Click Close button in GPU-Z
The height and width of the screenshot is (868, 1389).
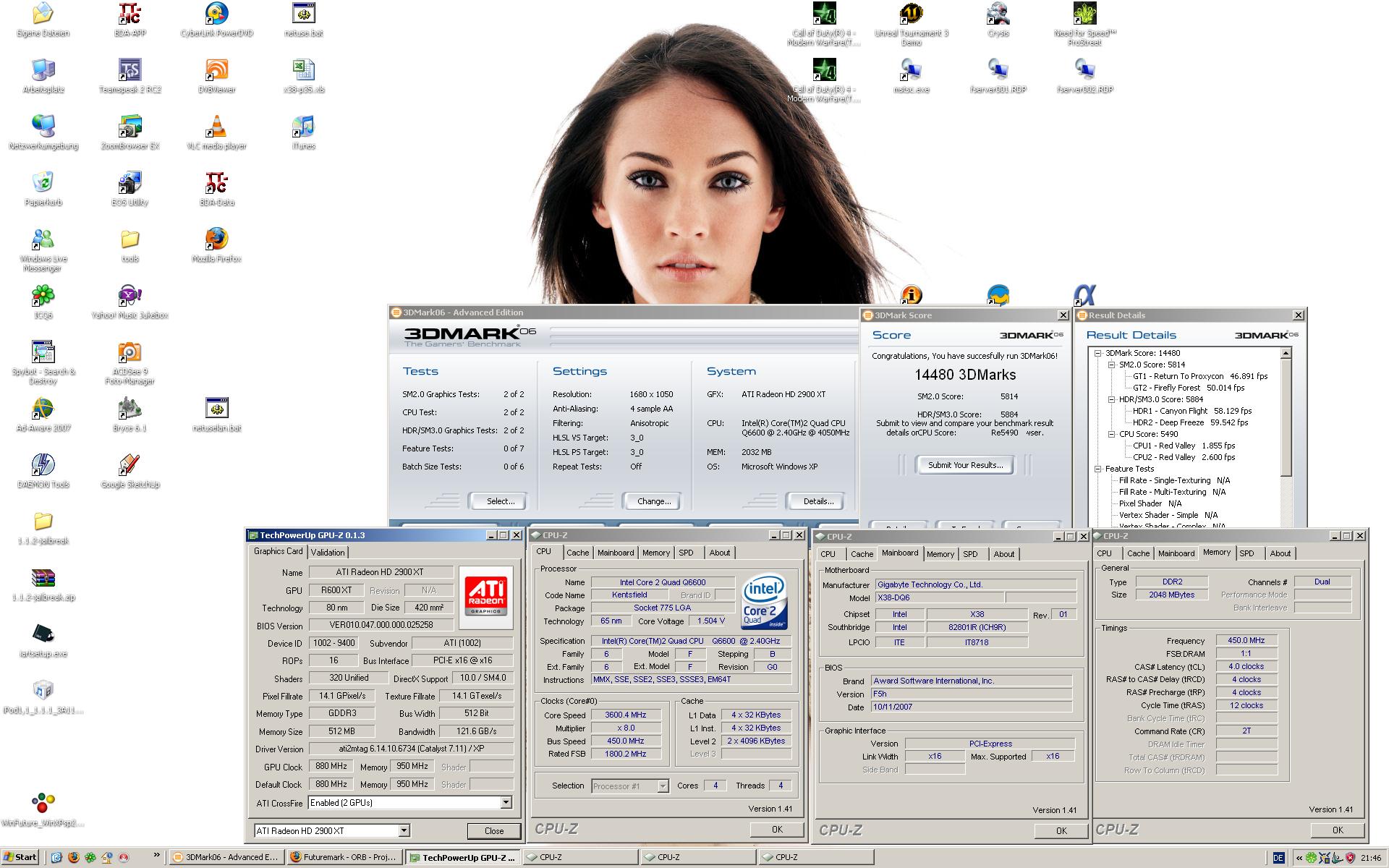coord(493,830)
